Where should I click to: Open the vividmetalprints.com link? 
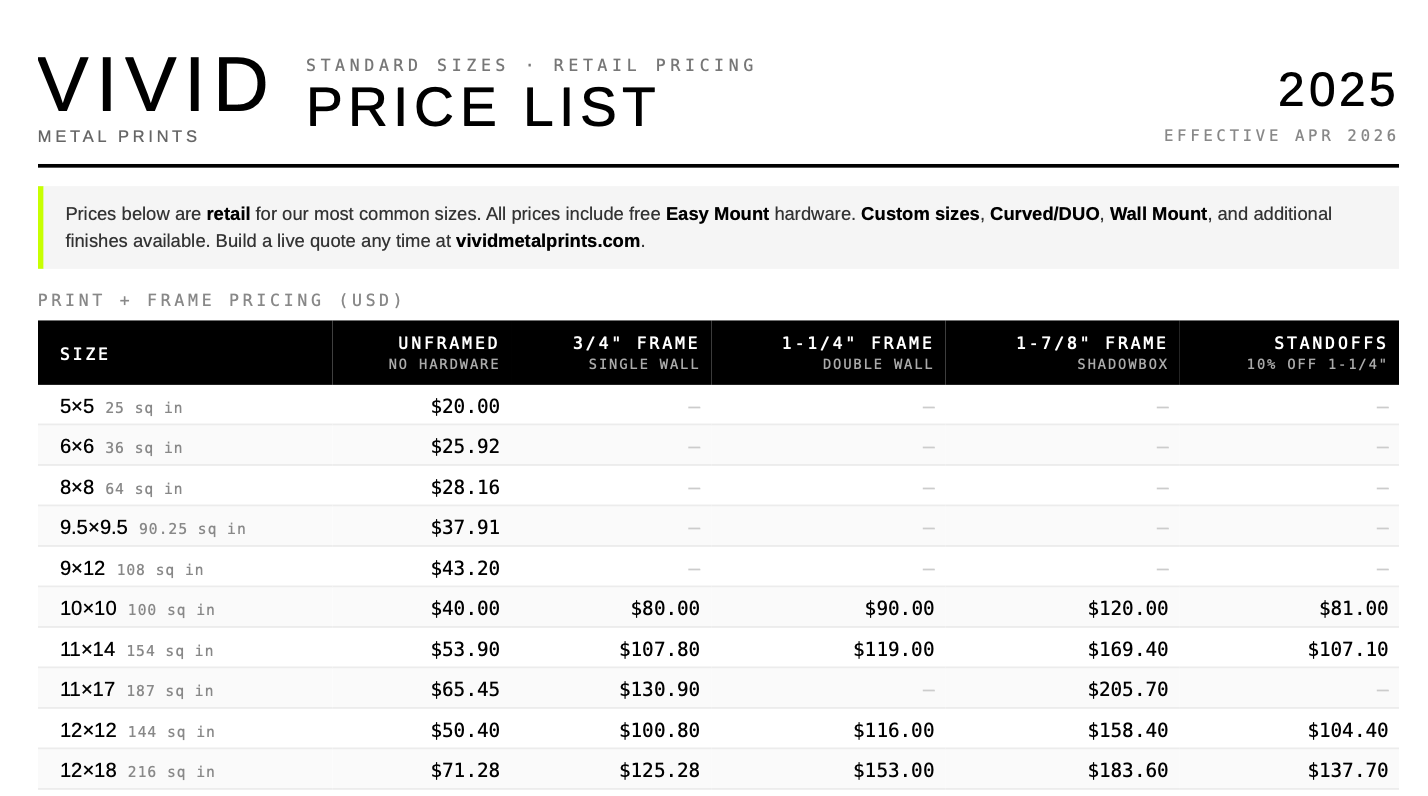tap(547, 241)
